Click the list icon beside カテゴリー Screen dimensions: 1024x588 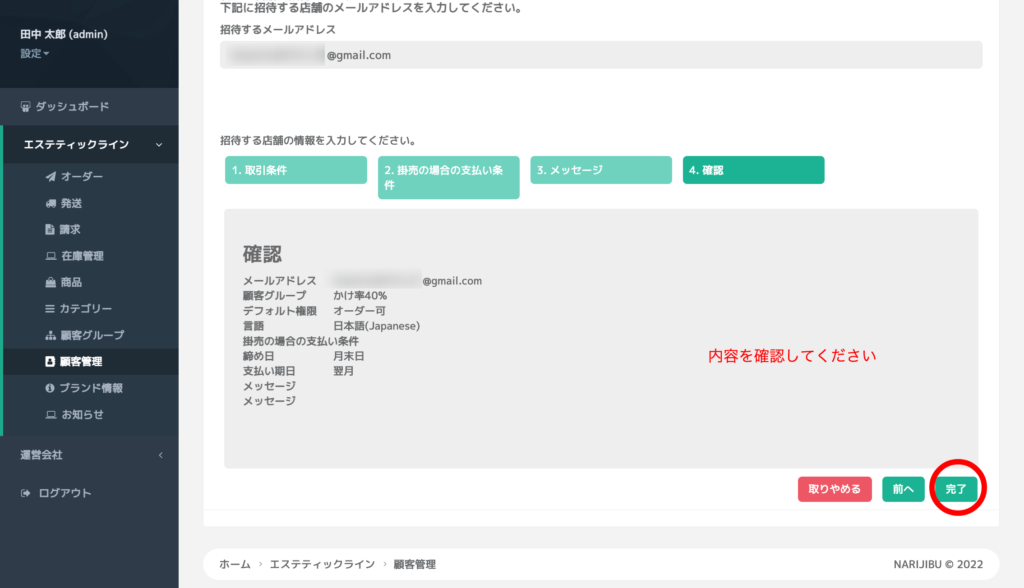(x=51, y=309)
